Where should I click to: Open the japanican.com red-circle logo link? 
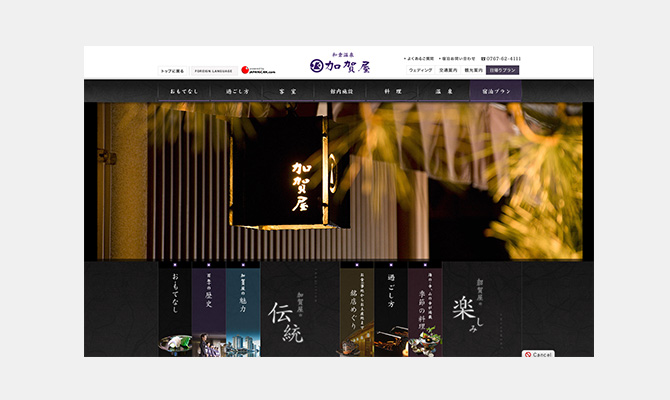point(258,70)
